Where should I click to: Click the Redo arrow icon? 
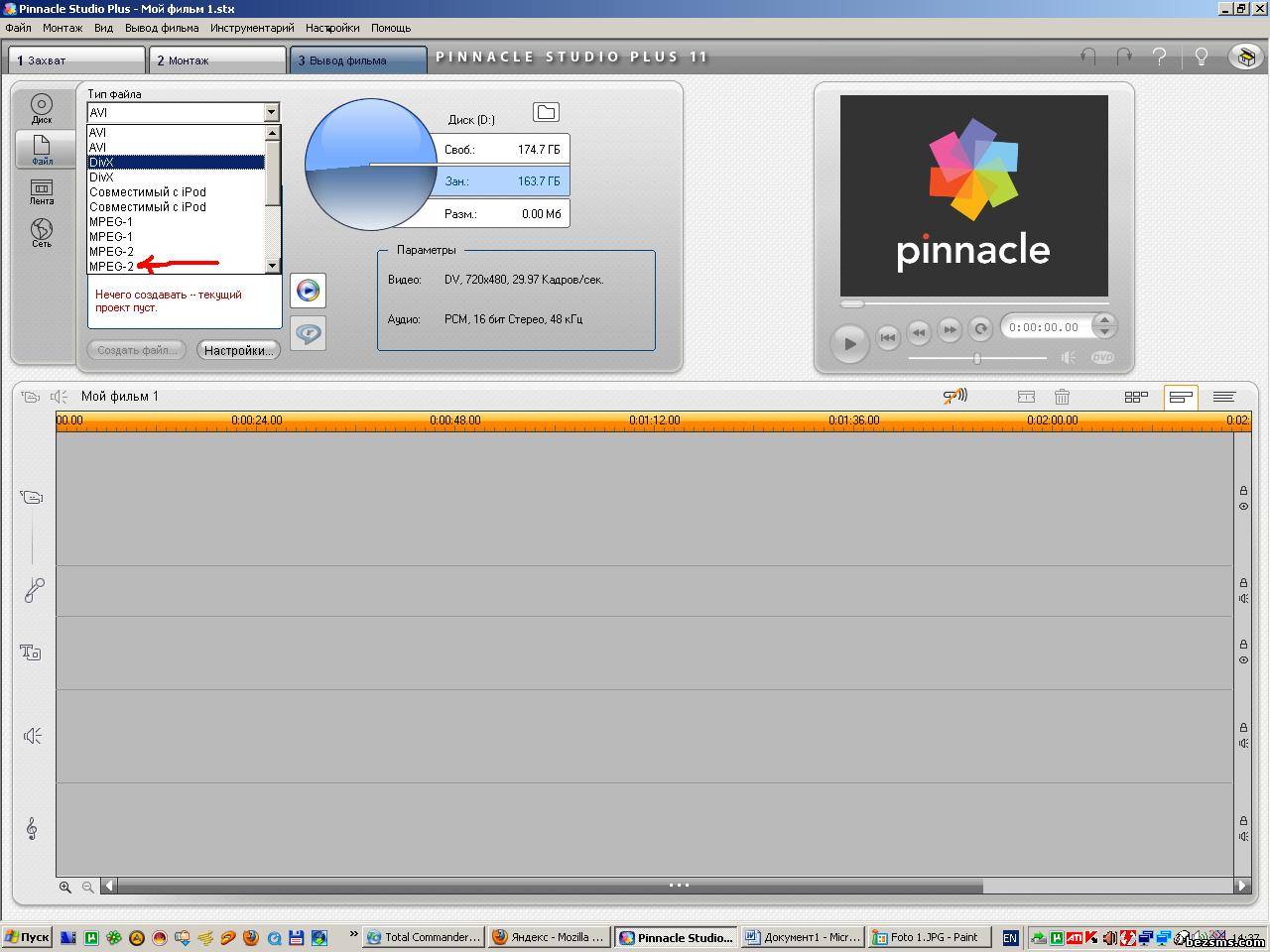1123,57
